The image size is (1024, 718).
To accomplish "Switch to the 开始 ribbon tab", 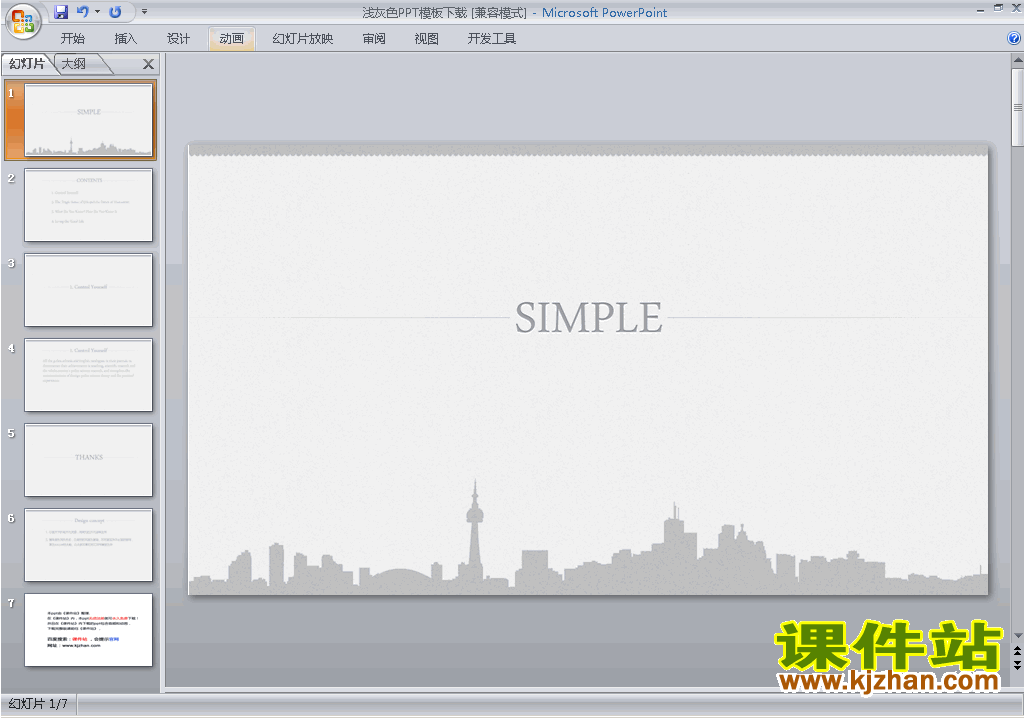I will point(72,39).
